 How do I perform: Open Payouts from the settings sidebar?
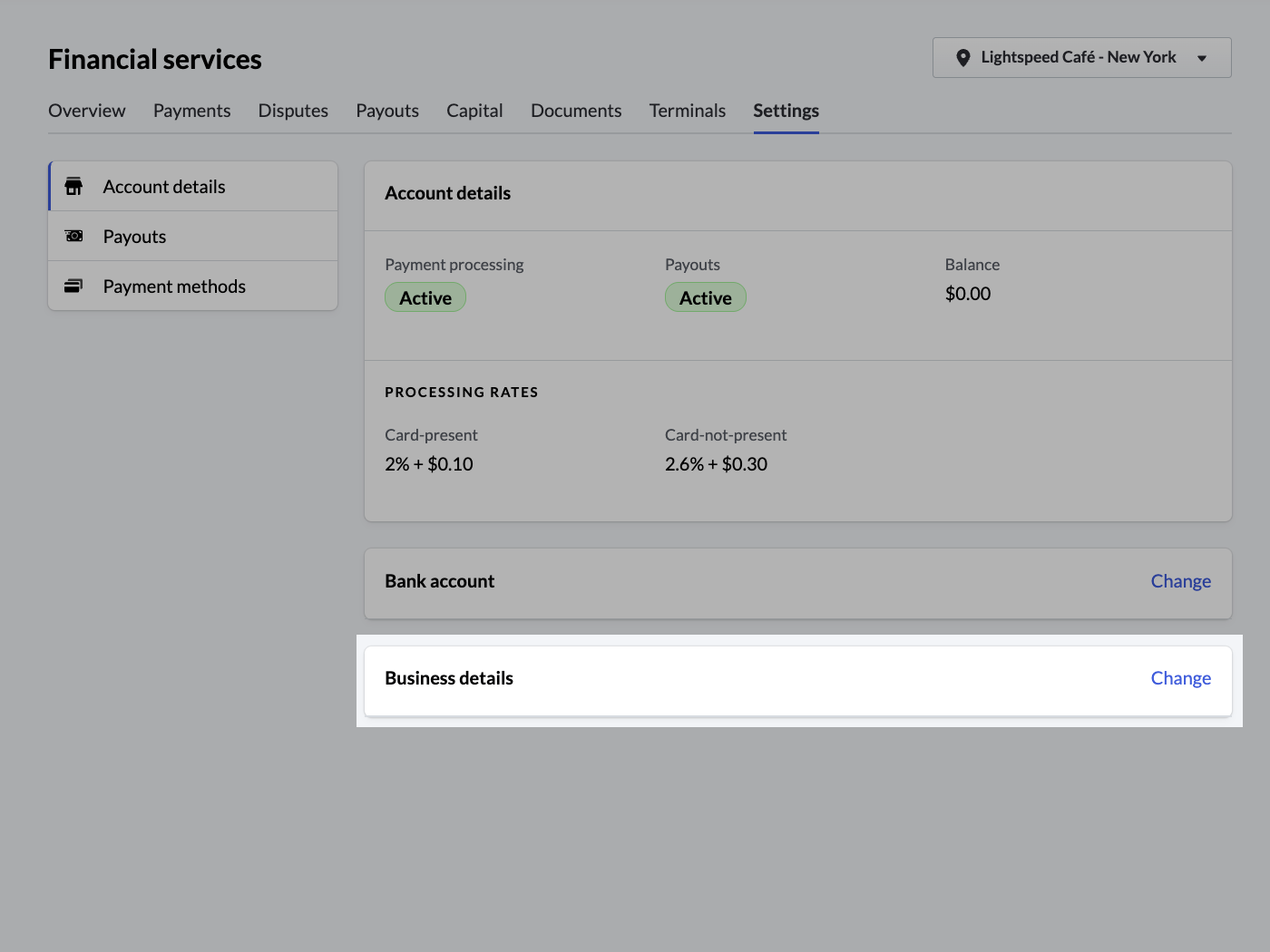134,236
